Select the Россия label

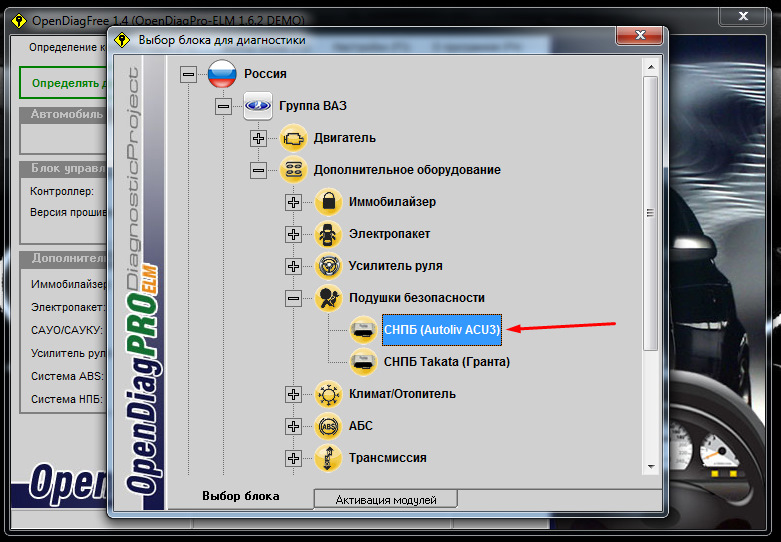265,74
